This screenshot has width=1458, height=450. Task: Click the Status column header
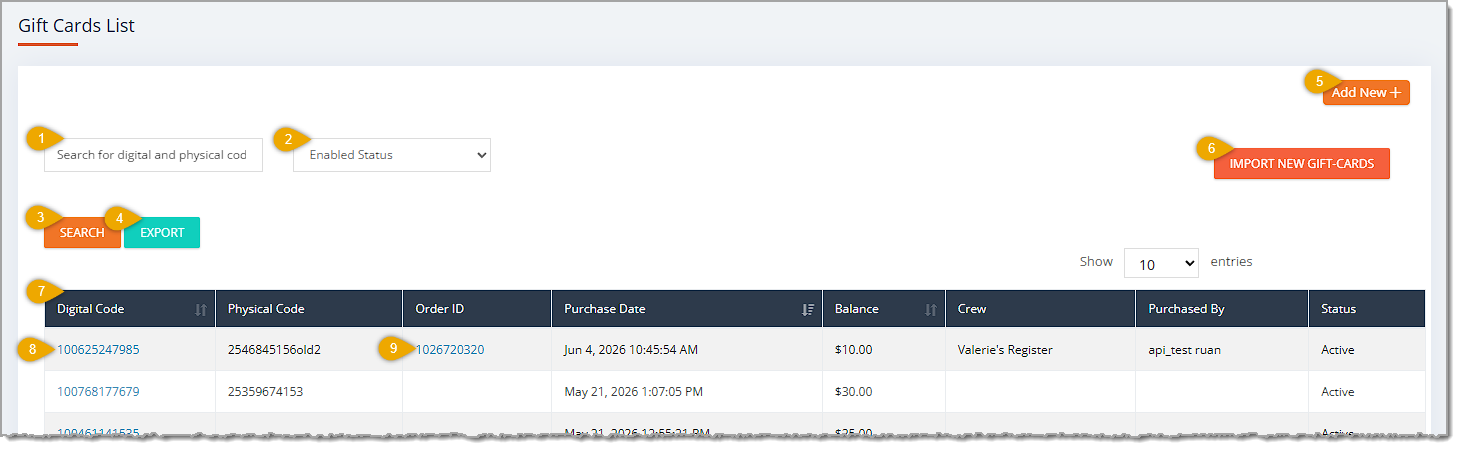pos(1367,309)
